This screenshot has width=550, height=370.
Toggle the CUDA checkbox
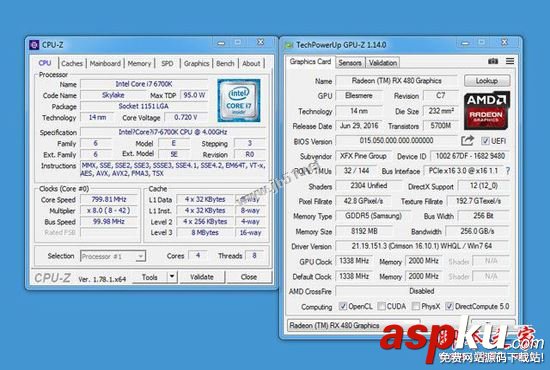[381, 306]
